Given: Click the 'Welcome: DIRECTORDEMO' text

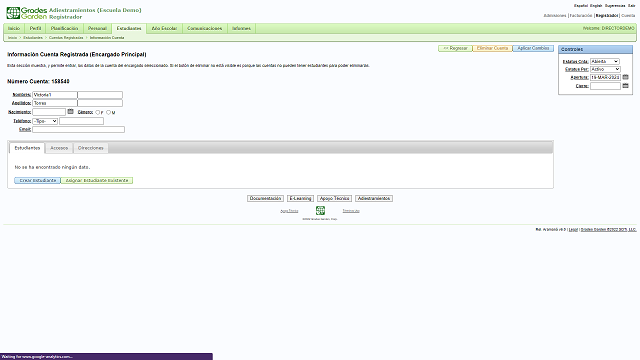Looking at the screenshot, I should [609, 28].
